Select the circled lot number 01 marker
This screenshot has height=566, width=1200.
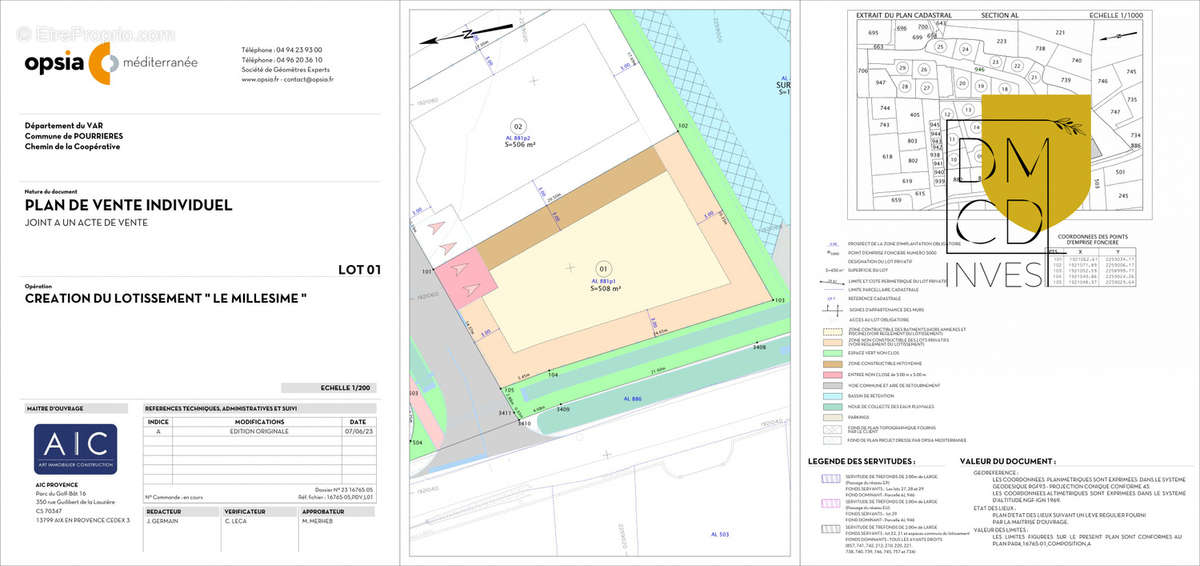[602, 269]
